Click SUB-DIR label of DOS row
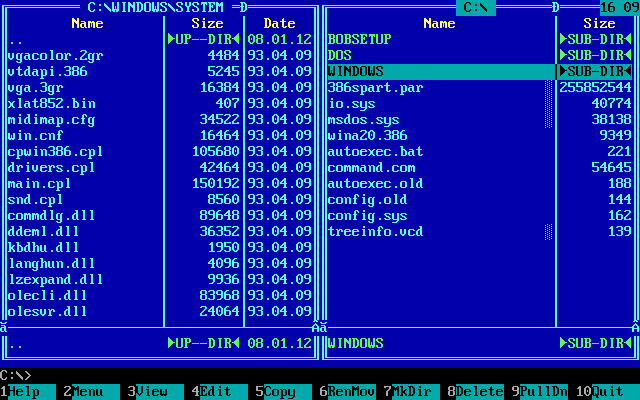Screen dimensions: 640x400 point(596,56)
